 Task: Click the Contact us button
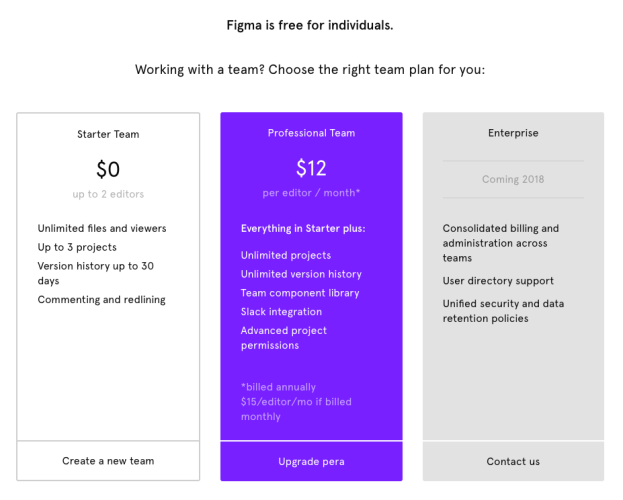[513, 461]
